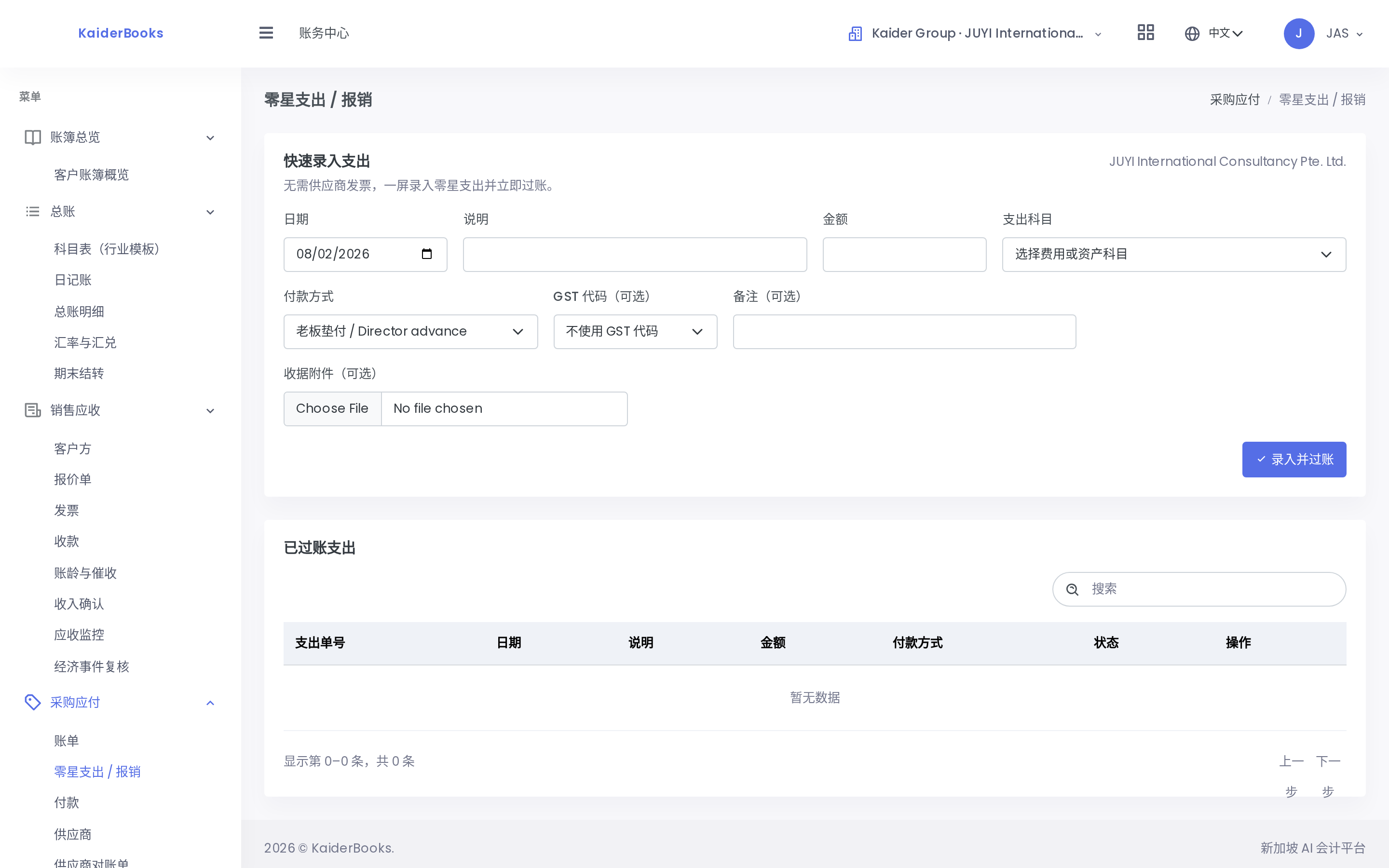
Task: Open 应收监控 menu item
Action: click(x=79, y=635)
